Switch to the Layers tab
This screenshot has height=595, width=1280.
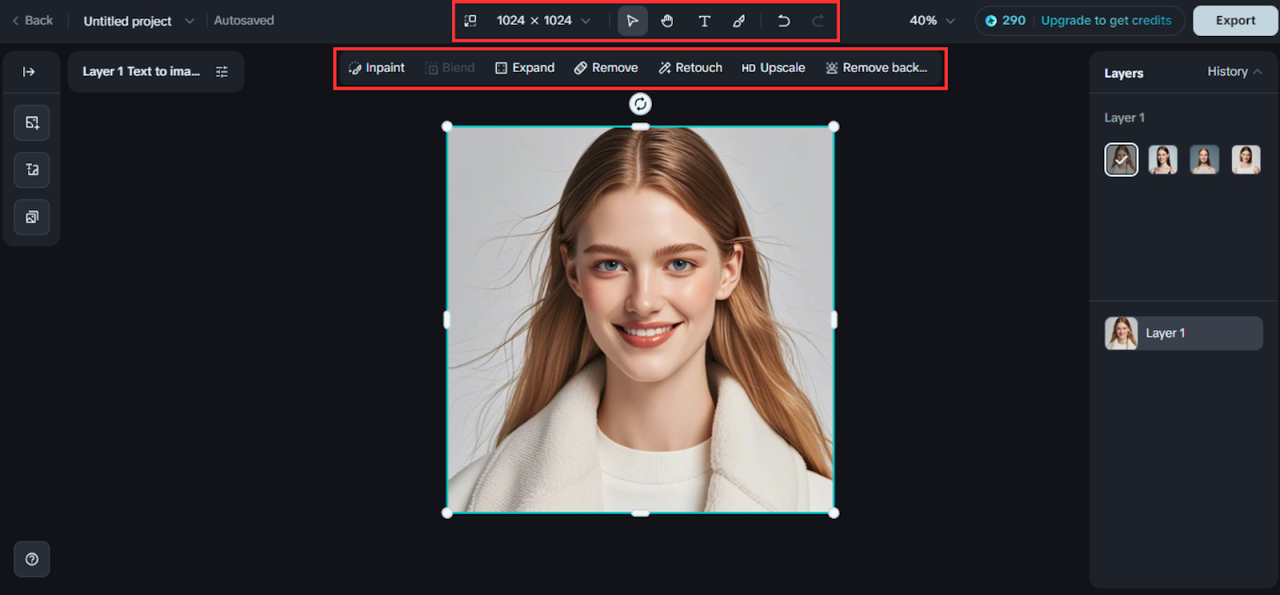pos(1124,73)
